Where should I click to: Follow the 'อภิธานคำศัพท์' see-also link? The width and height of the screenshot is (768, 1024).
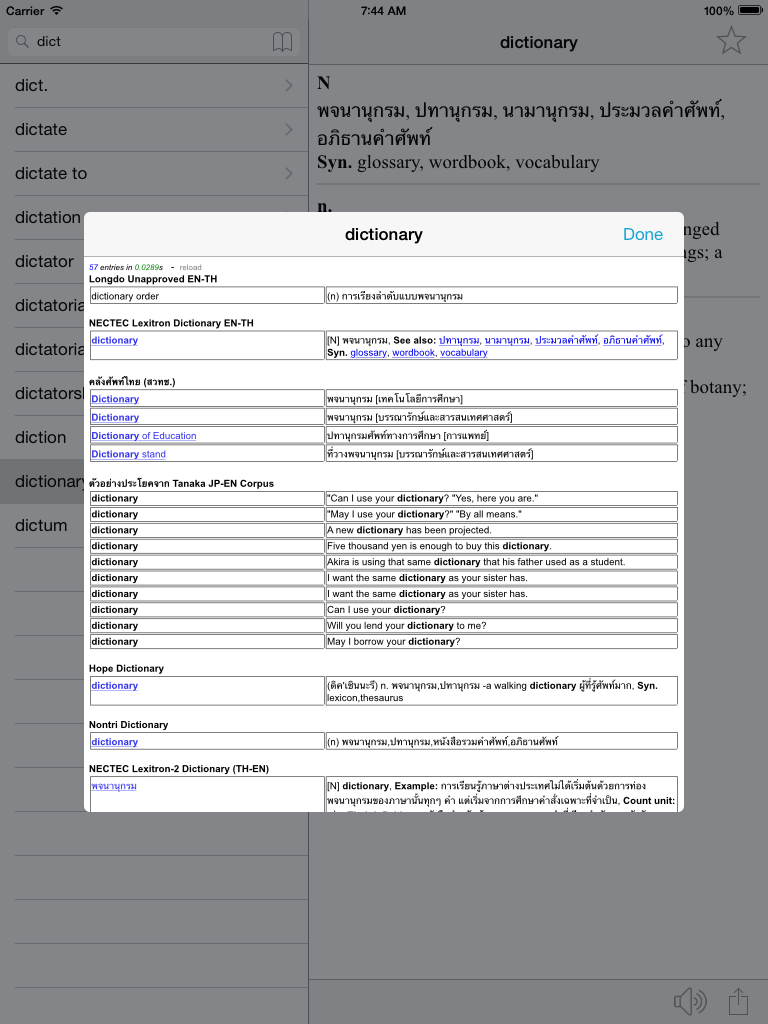point(632,340)
